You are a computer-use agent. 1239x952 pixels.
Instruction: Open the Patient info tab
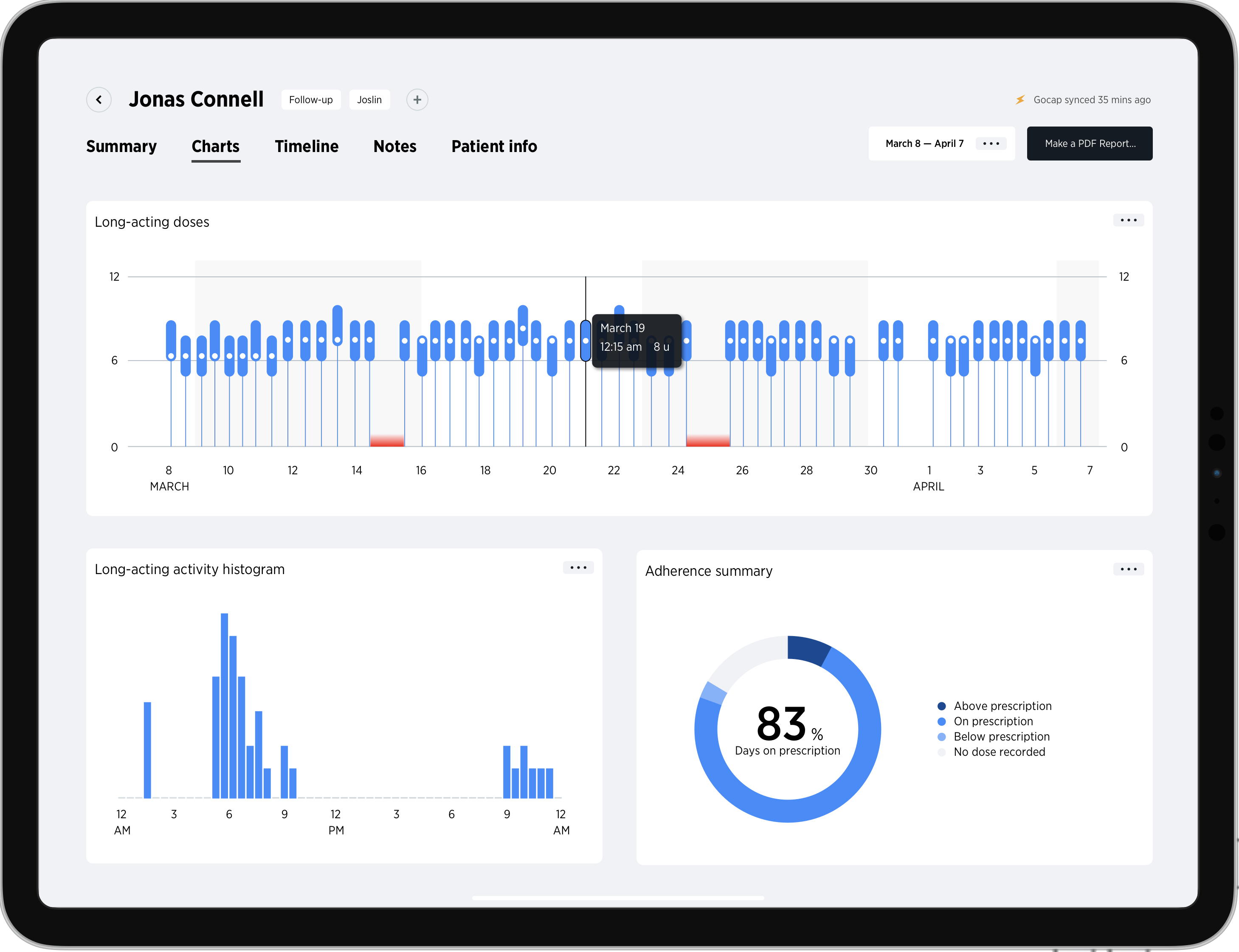coord(494,147)
